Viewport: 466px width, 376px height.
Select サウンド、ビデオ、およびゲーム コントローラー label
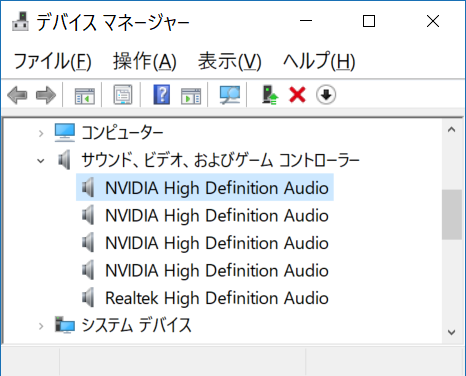click(220, 160)
